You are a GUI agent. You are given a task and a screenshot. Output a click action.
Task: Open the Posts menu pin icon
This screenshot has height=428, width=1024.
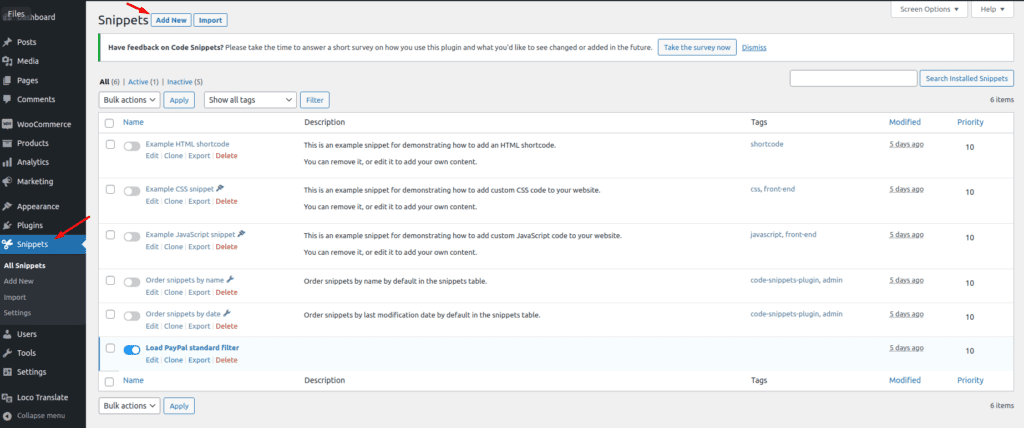click(8, 42)
